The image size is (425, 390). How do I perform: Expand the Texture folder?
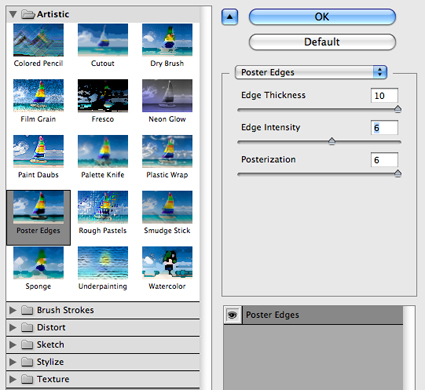(x=13, y=379)
